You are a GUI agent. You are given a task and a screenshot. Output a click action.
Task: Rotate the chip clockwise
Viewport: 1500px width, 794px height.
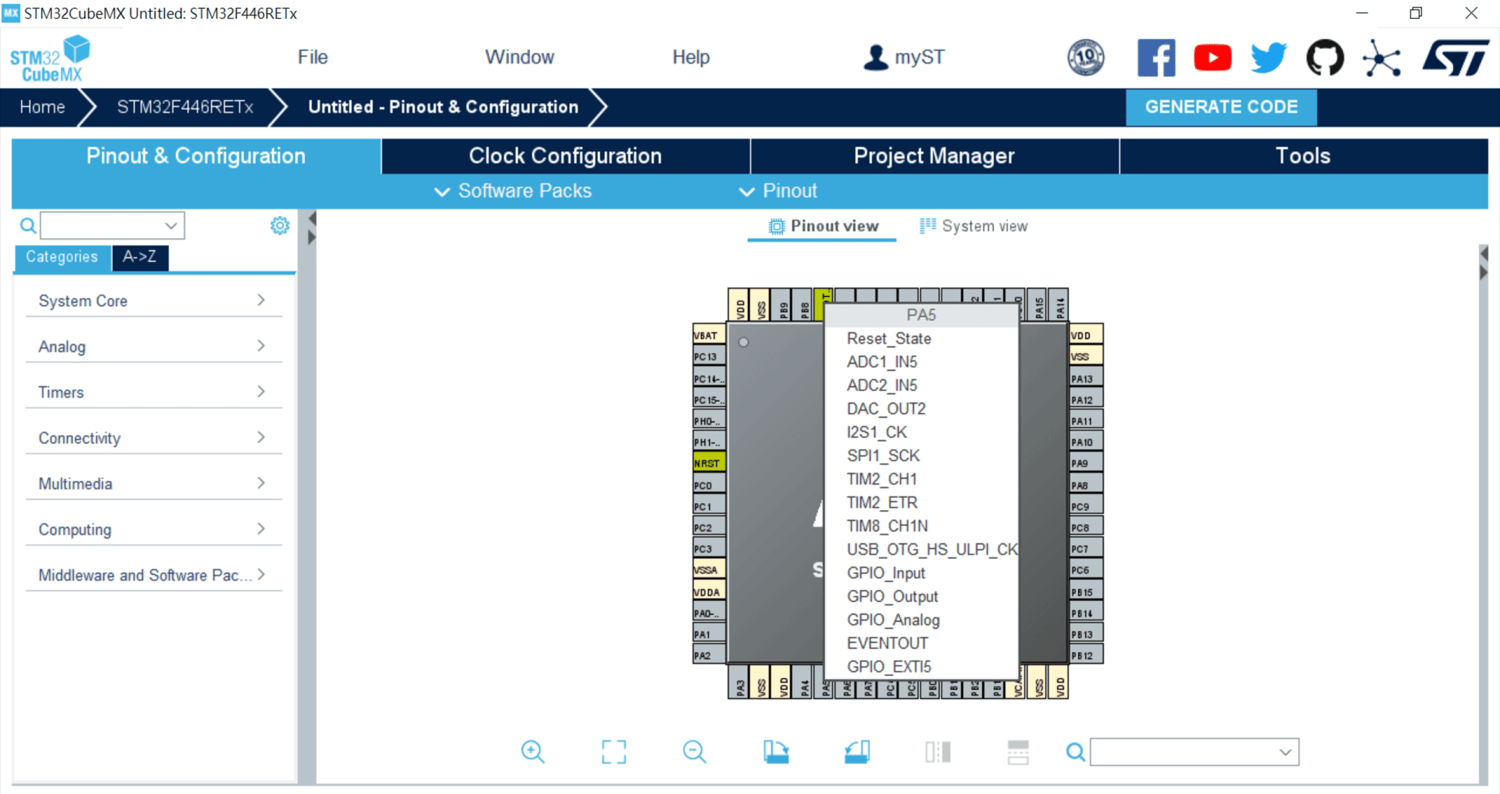coord(776,752)
